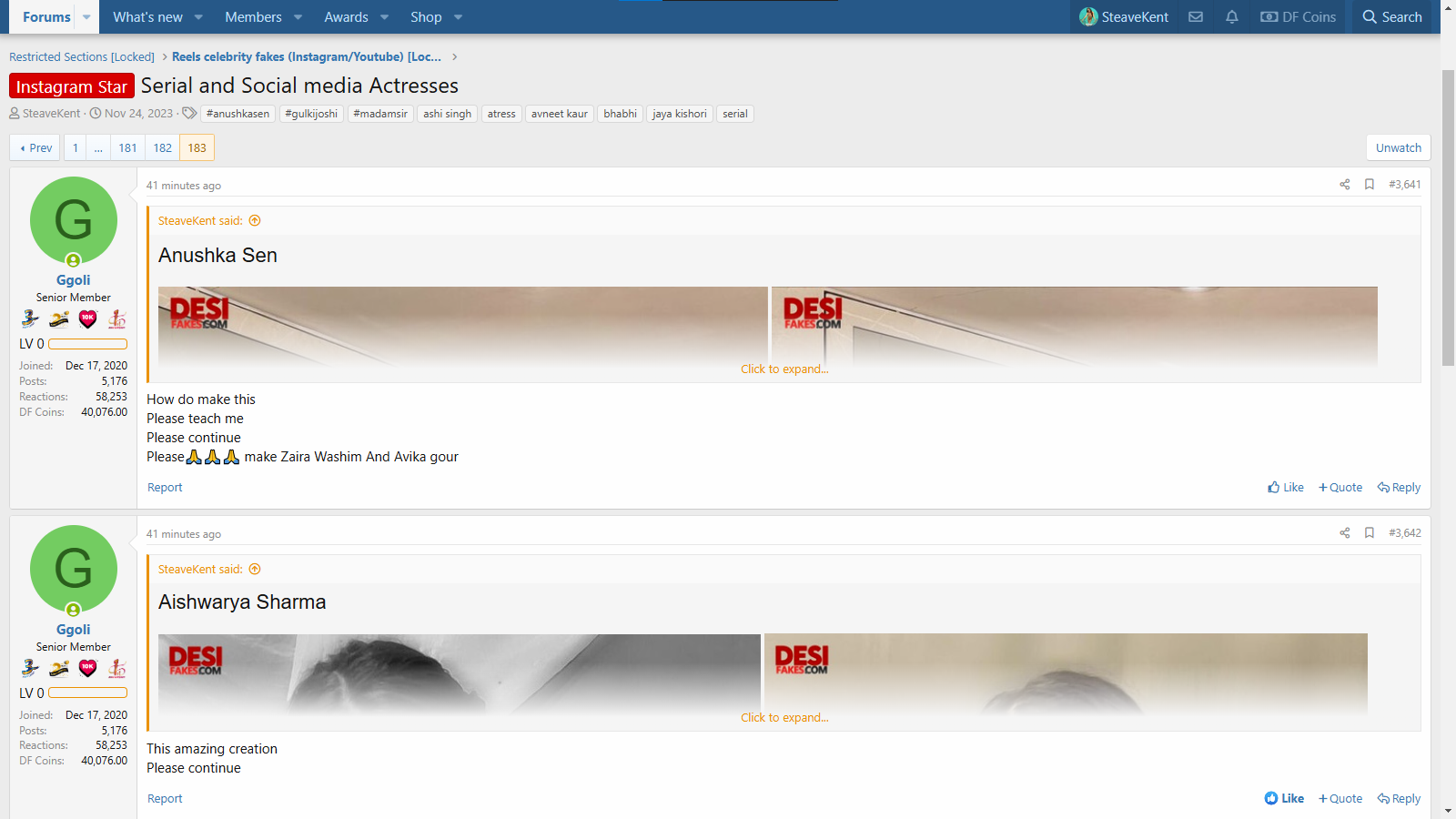Expand quoted content in post #3,642
This screenshot has width=1456, height=819.
pos(784,718)
